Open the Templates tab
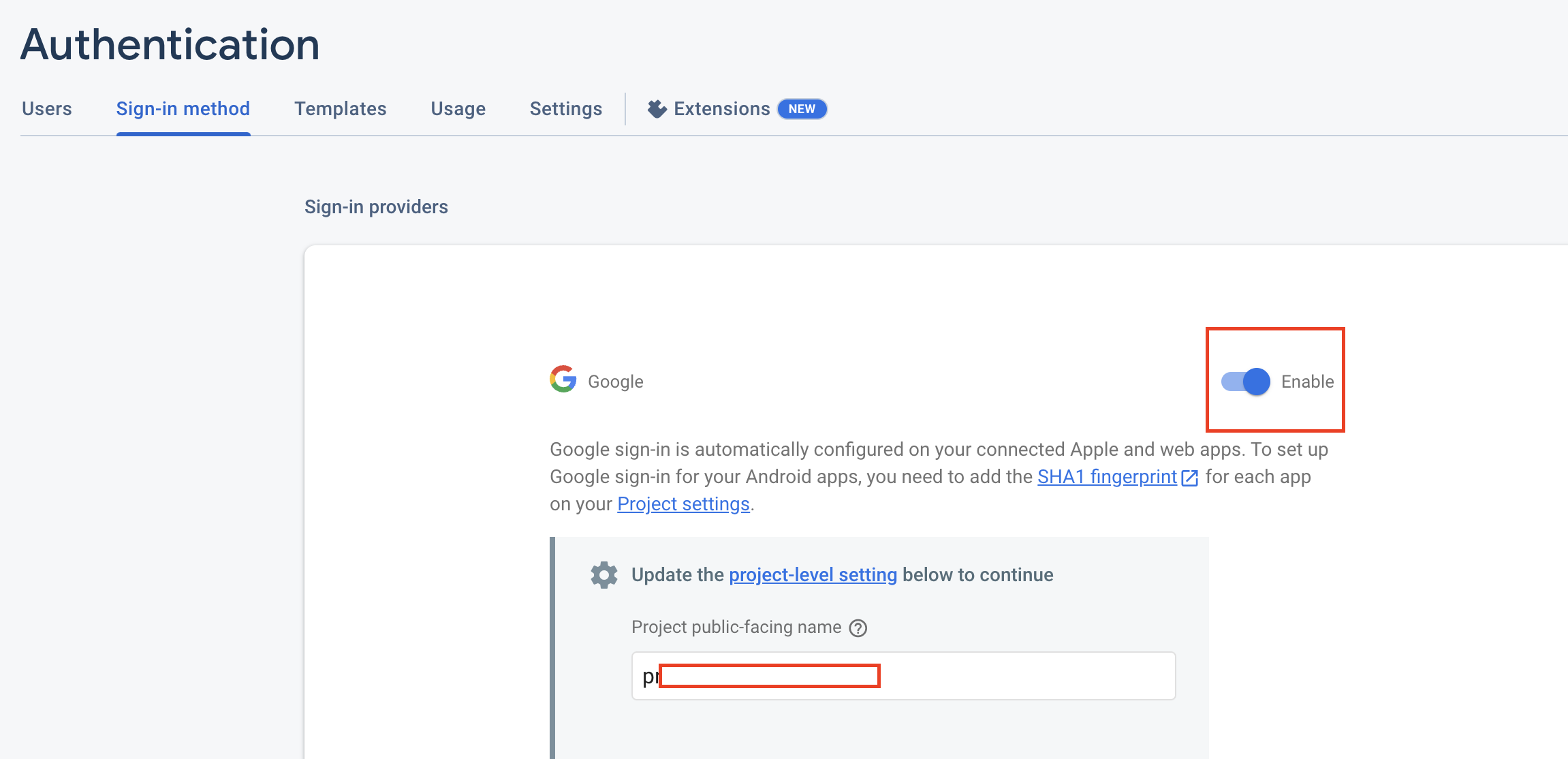This screenshot has height=759, width=1568. pos(340,109)
